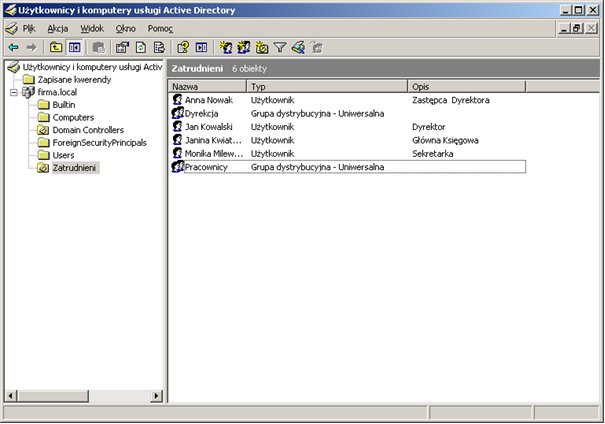605x424 pixels.
Task: Select the Builtin container
Action: 64,105
